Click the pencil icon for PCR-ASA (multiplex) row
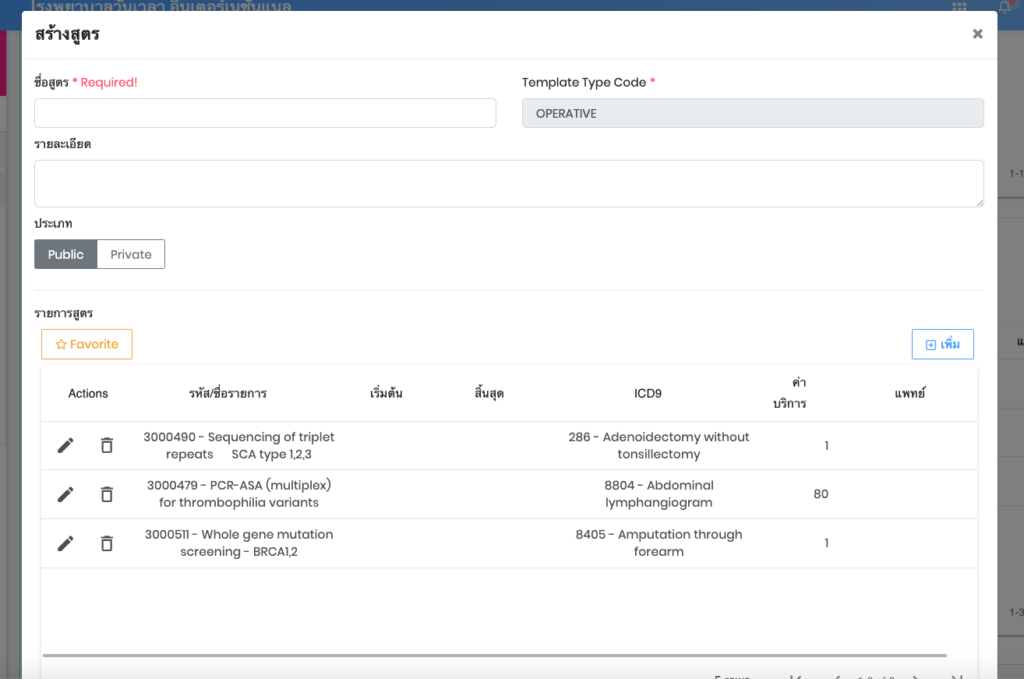 (66, 494)
